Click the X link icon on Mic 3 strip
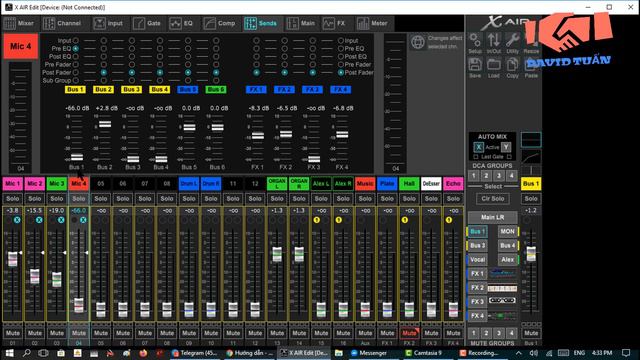 pyautogui.click(x=61, y=220)
